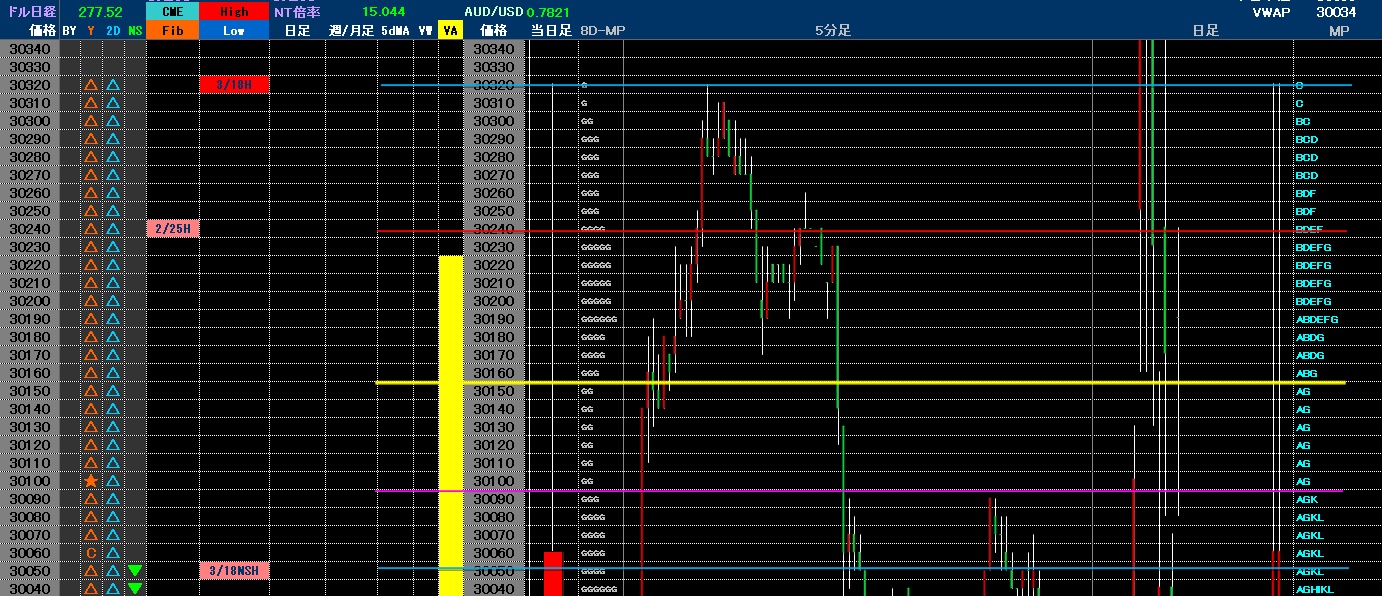Click the pink 3/18NSH level label
1382x596 pixels.
click(234, 571)
